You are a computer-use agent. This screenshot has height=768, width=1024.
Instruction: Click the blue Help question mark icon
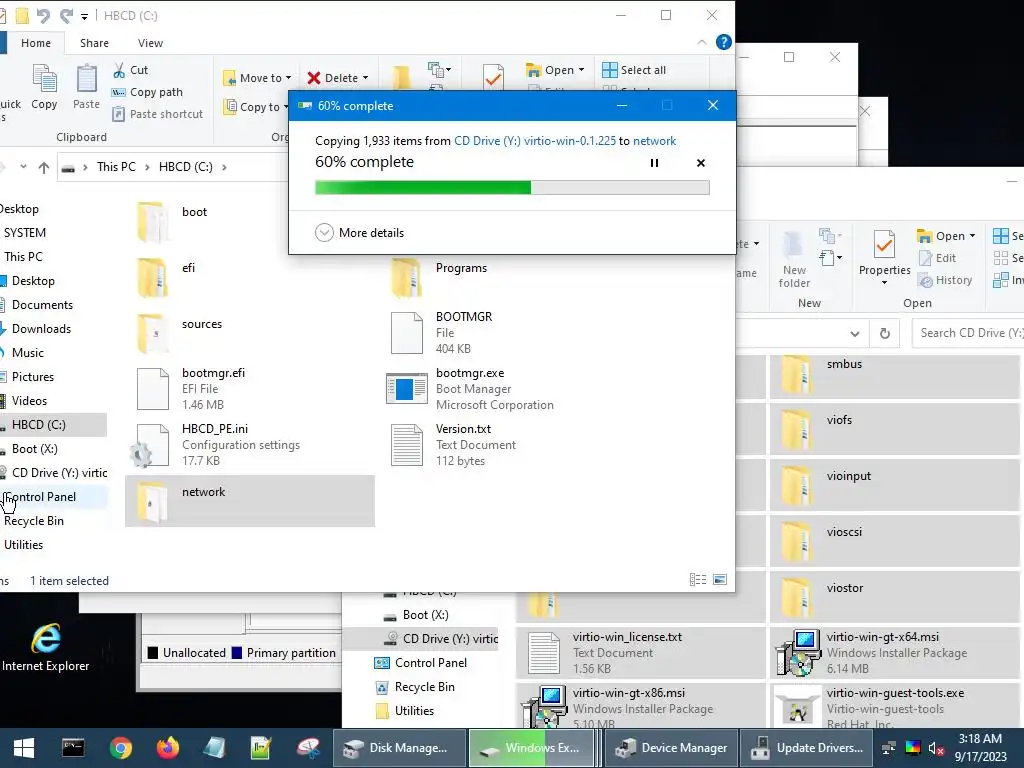724,42
